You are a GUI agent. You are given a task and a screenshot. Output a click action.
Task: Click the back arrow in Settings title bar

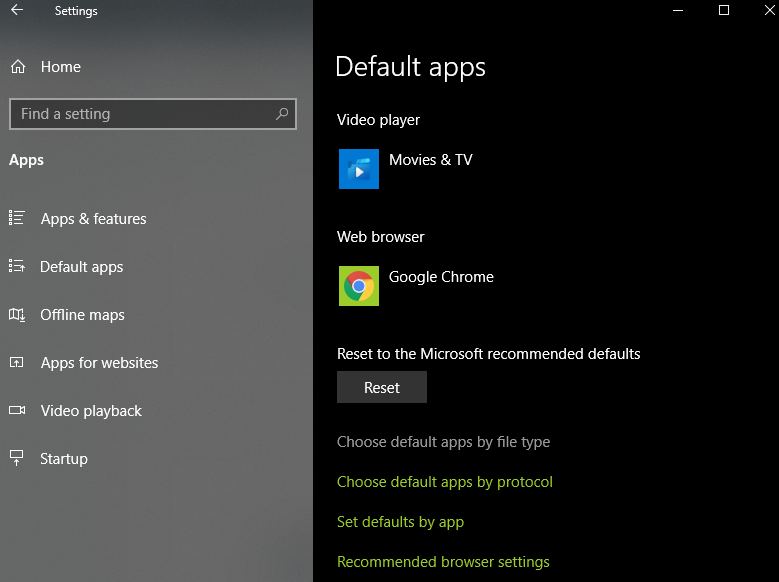pyautogui.click(x=17, y=10)
